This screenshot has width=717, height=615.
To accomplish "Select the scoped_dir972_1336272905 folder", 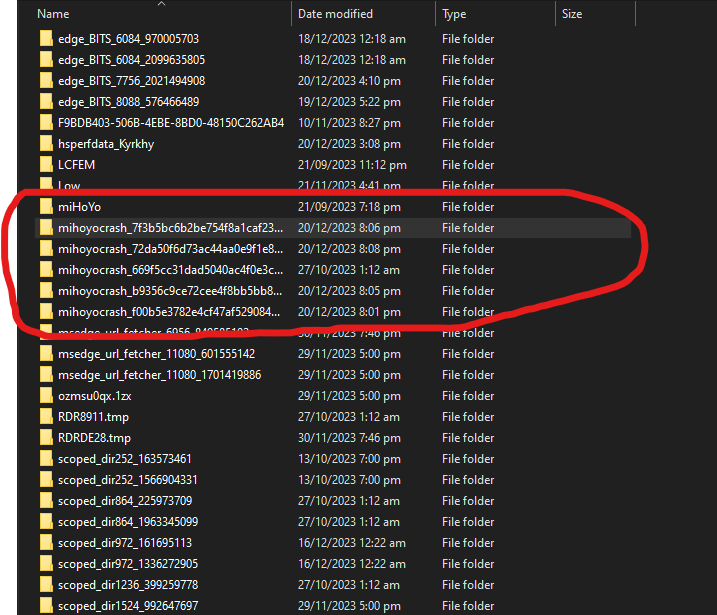I will coord(128,564).
